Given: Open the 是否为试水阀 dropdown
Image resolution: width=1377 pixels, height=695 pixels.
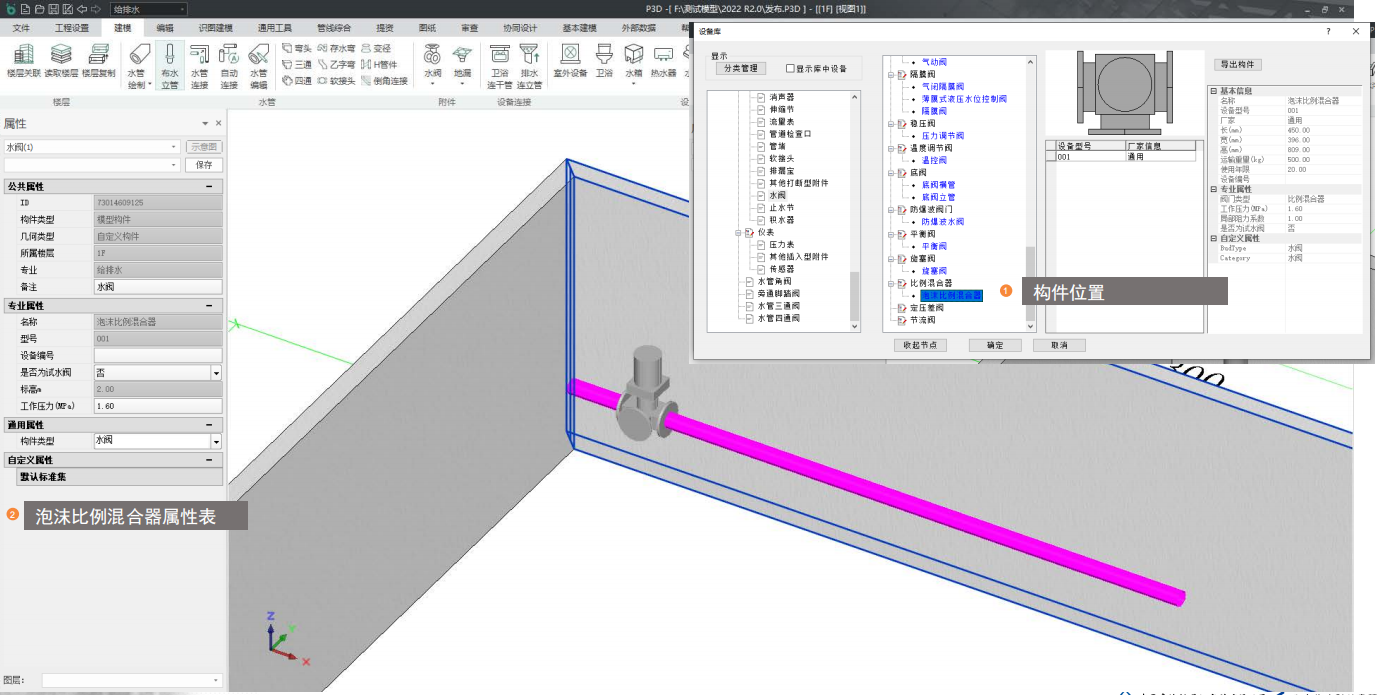Looking at the screenshot, I should pyautogui.click(x=216, y=372).
